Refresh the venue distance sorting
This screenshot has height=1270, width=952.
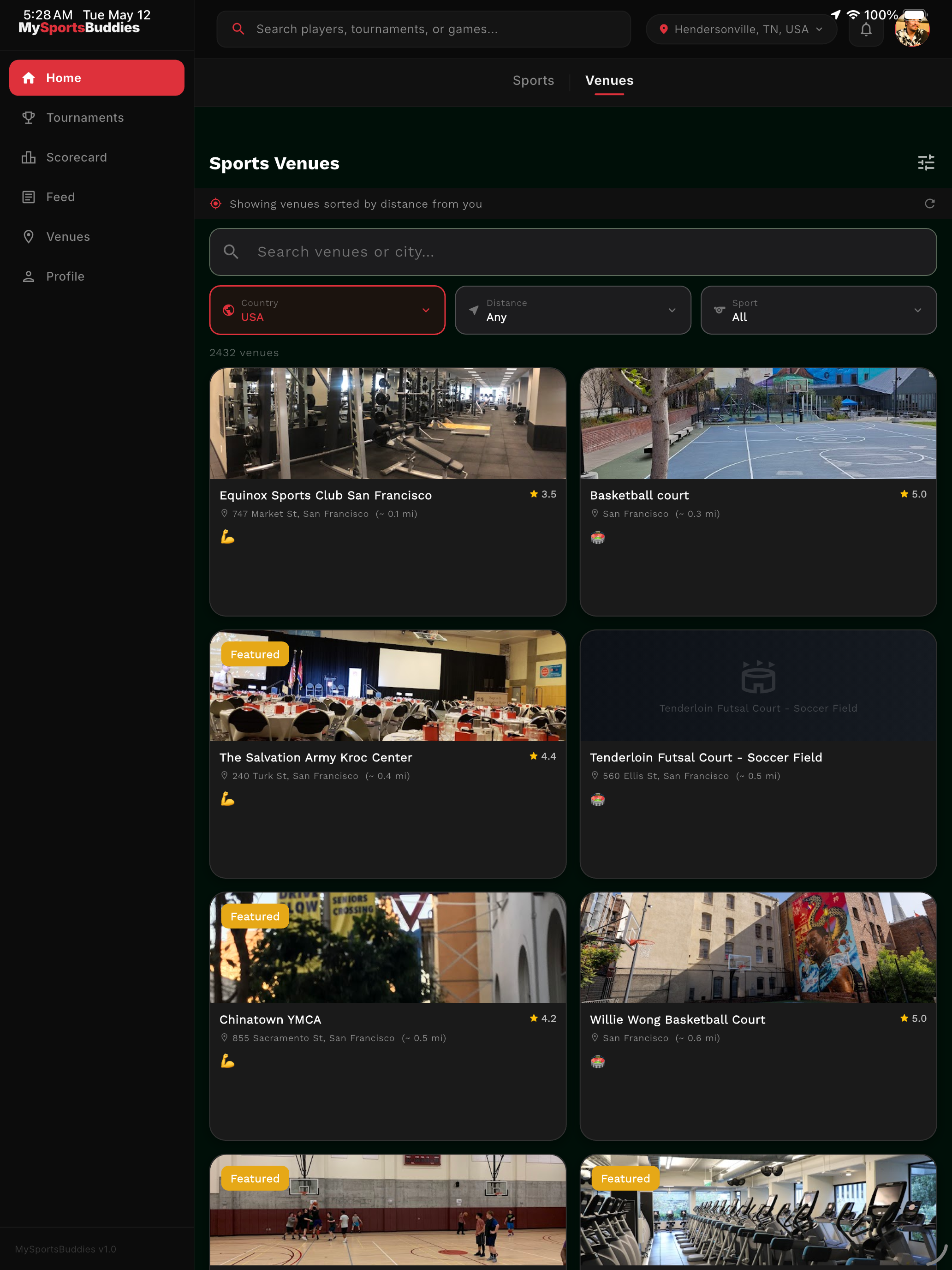pyautogui.click(x=929, y=204)
